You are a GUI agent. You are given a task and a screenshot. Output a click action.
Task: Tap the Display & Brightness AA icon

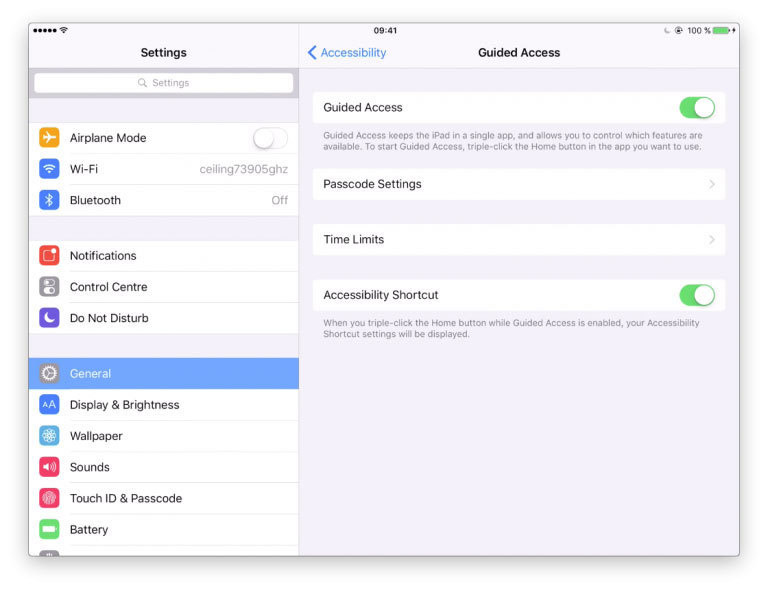(49, 404)
